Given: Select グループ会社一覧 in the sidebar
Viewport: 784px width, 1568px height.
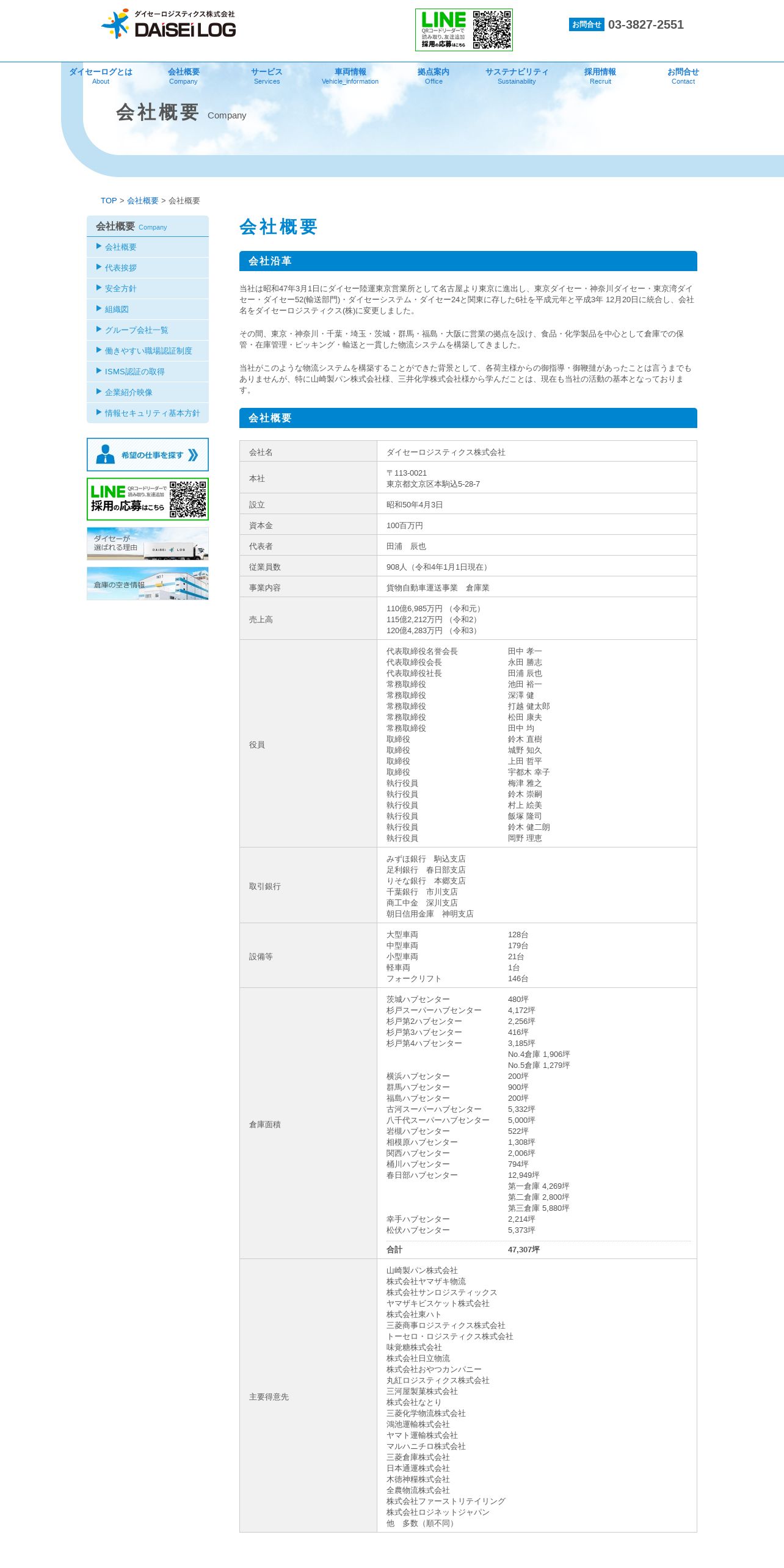Looking at the screenshot, I should 148,330.
